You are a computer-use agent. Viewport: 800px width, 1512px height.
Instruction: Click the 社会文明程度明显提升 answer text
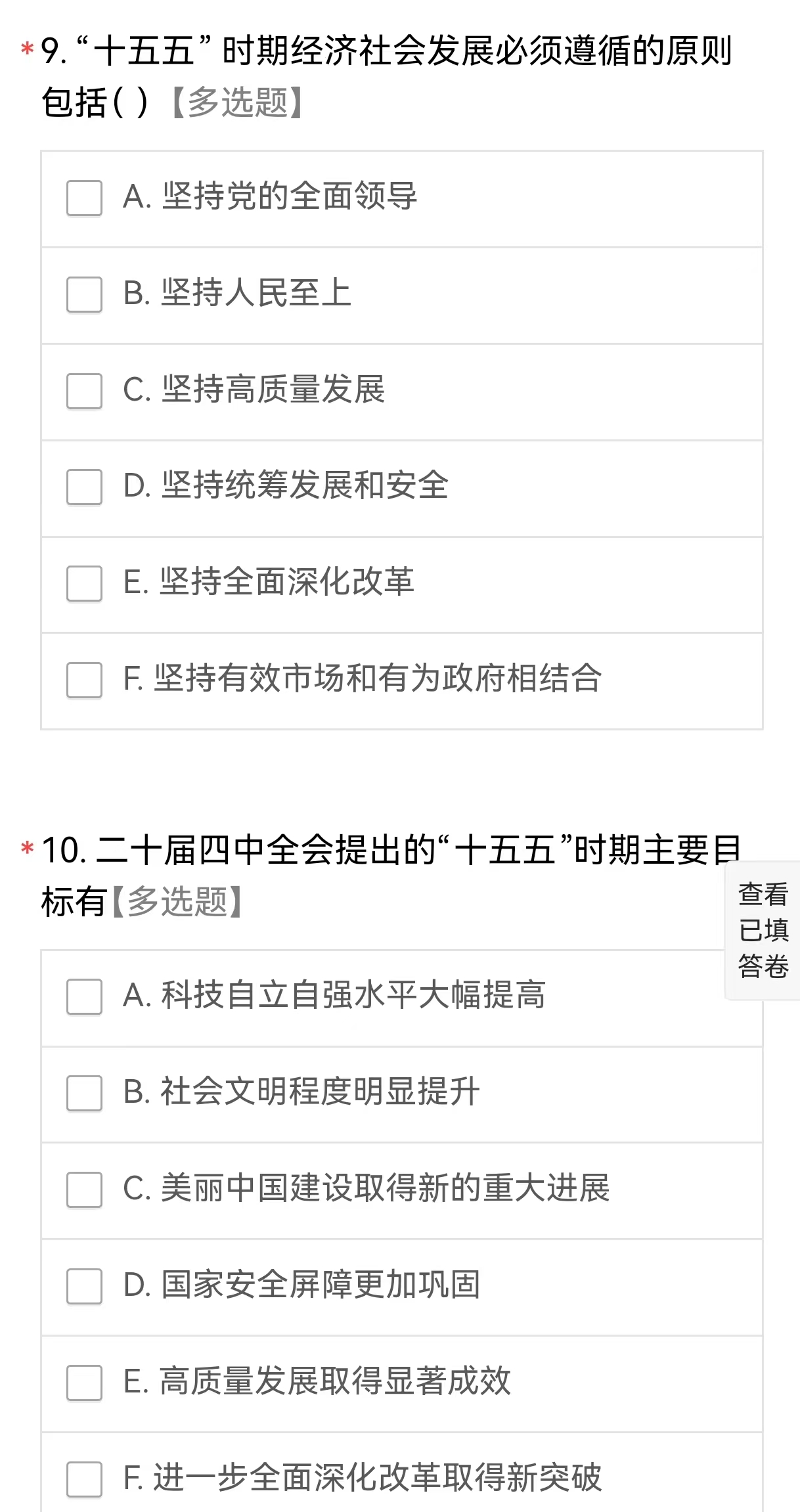point(320,1092)
